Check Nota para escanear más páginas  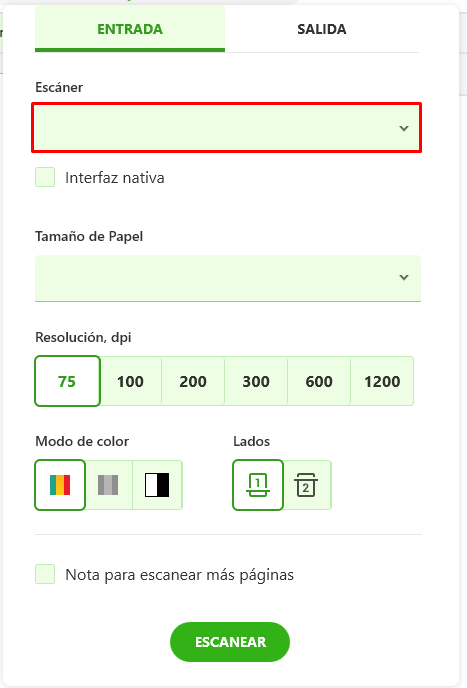coord(45,574)
